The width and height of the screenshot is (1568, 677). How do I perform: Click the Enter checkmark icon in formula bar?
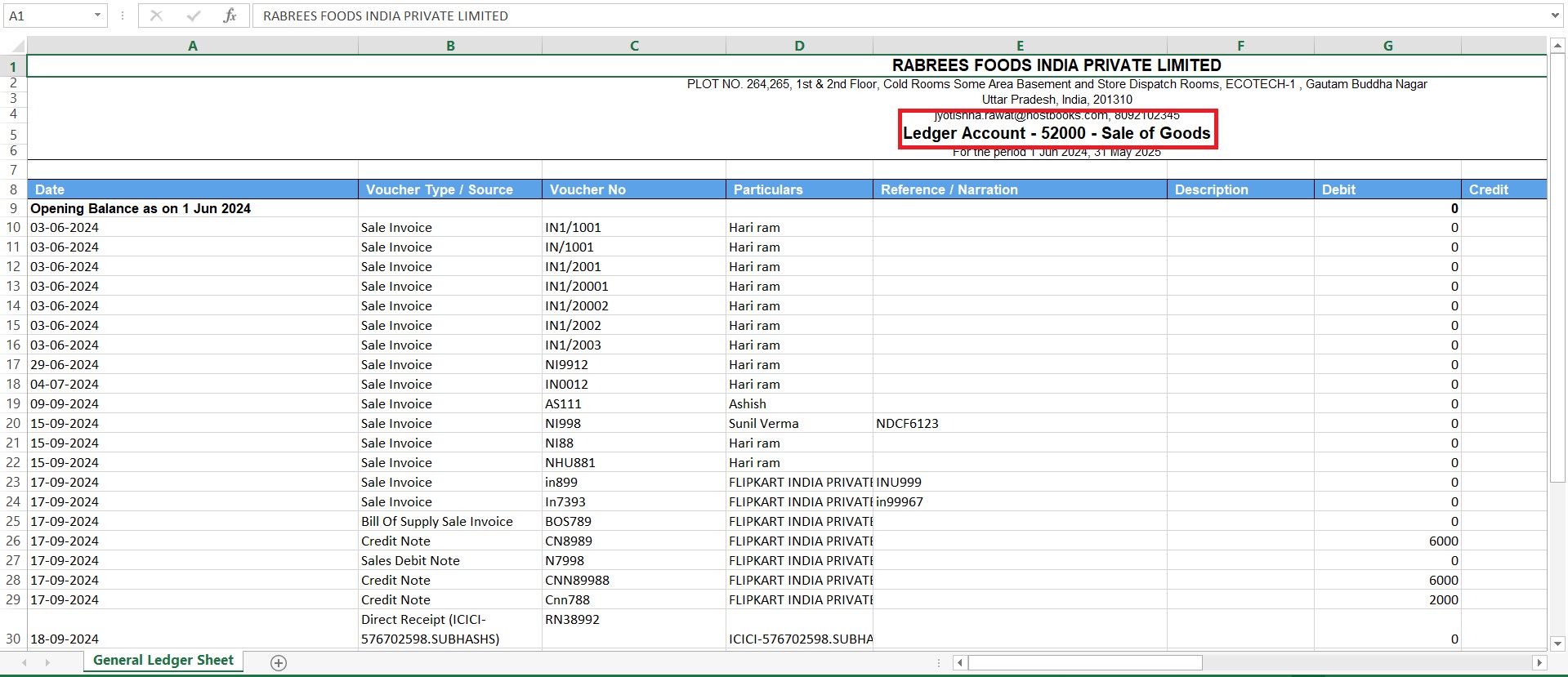pos(194,16)
